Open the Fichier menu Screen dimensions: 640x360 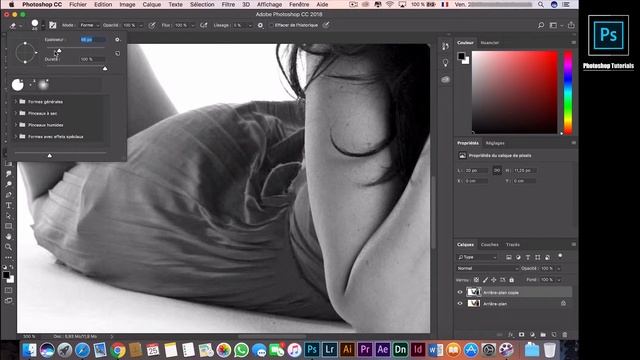[x=78, y=4]
